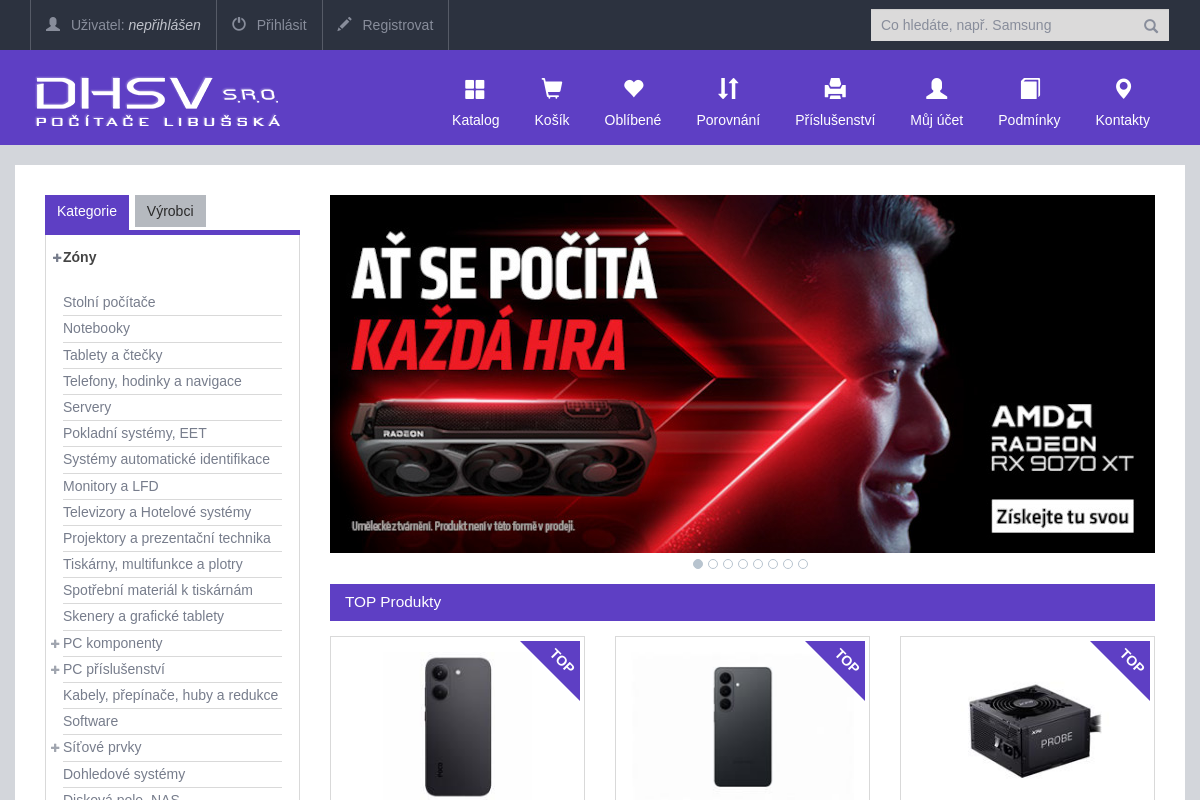This screenshot has height=800, width=1200.
Task: Open the XPG Probe power supply thumbnail
Action: [x=1034, y=731]
